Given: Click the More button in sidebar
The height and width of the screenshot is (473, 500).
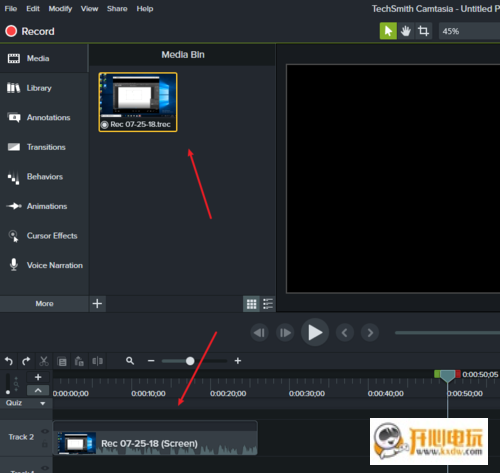Looking at the screenshot, I should [44, 304].
